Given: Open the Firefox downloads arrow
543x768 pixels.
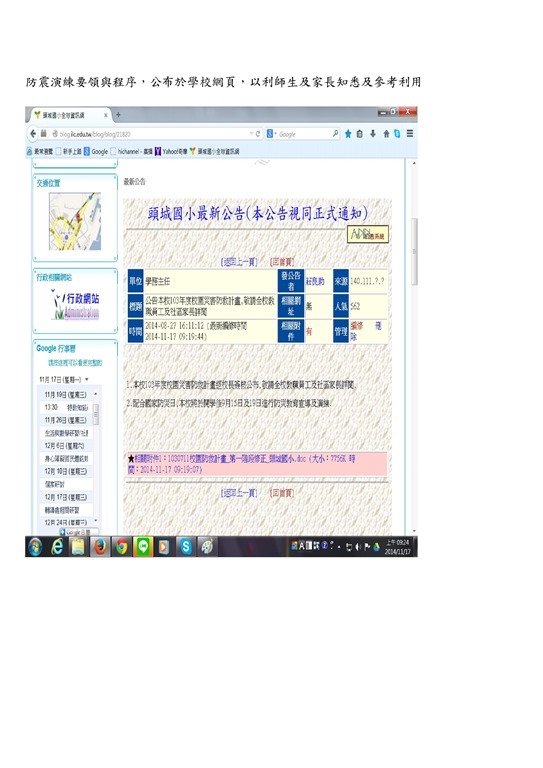Looking at the screenshot, I should [373, 134].
